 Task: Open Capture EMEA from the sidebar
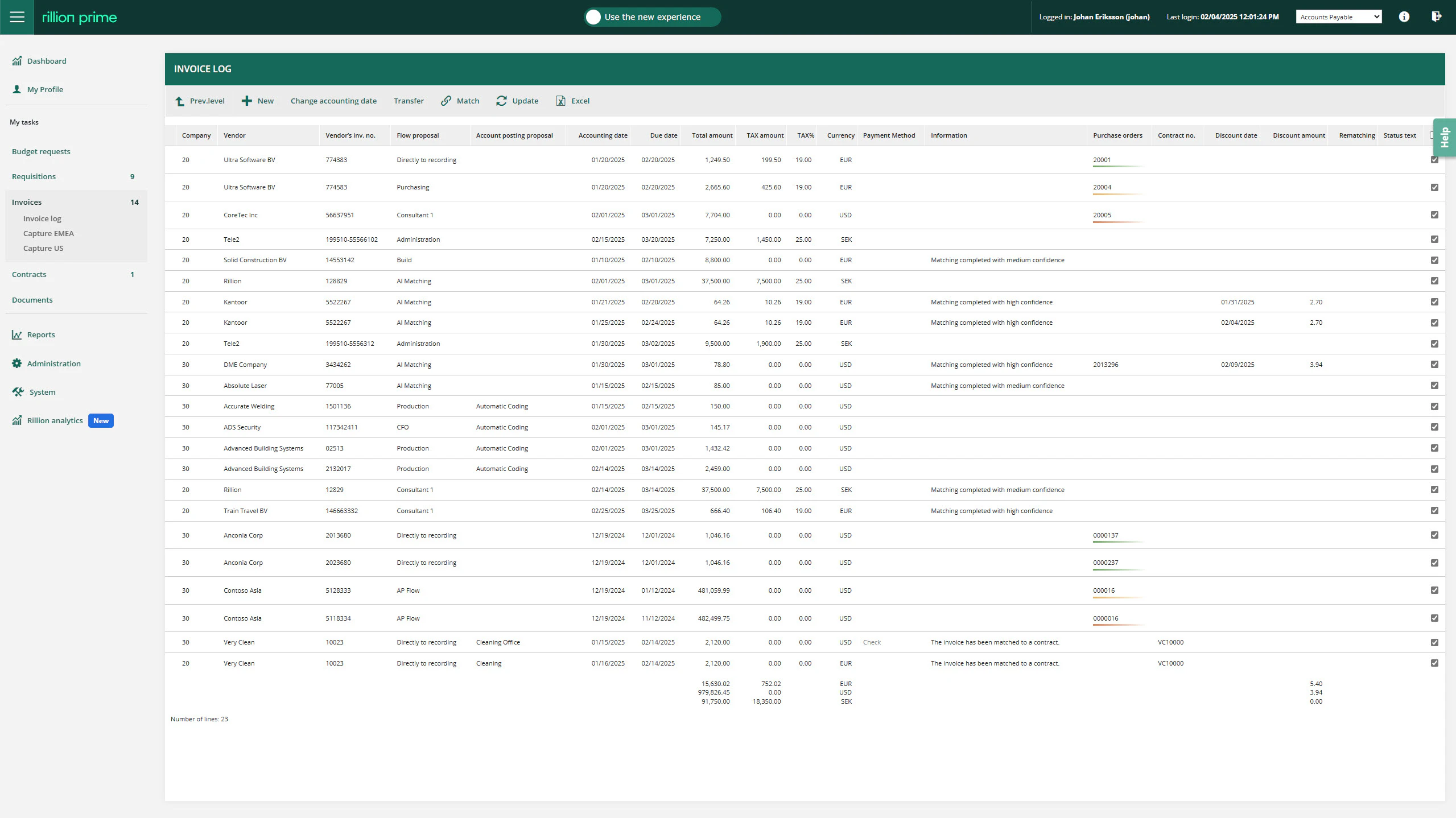[x=48, y=233]
